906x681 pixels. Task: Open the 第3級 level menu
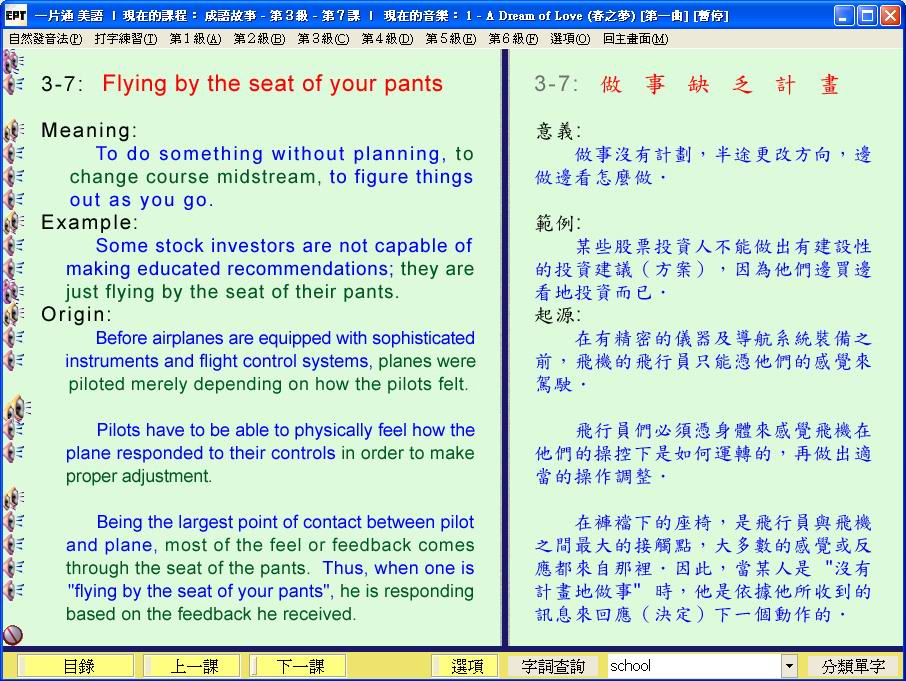point(323,39)
